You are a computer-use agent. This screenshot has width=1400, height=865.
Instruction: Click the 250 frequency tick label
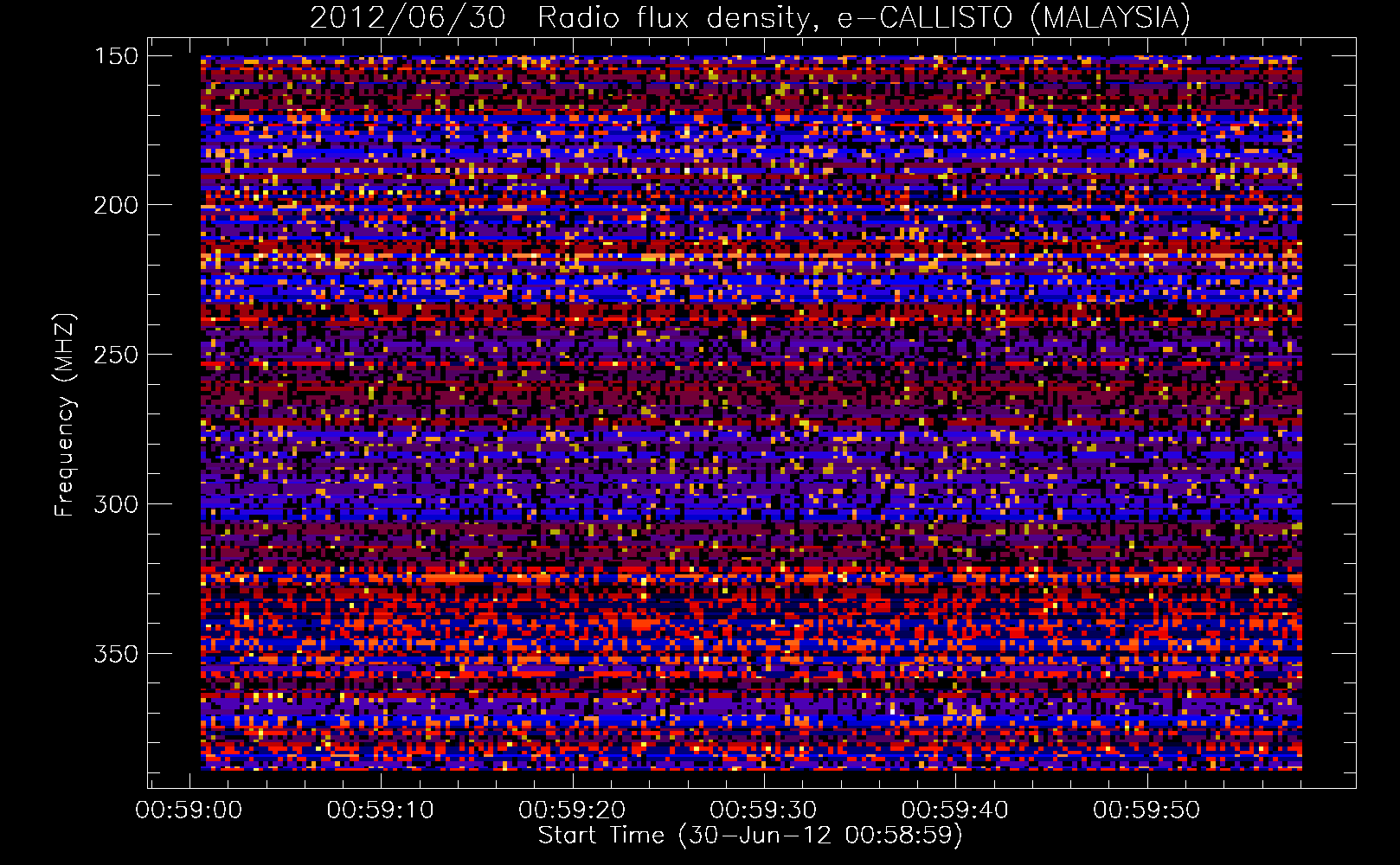click(116, 356)
